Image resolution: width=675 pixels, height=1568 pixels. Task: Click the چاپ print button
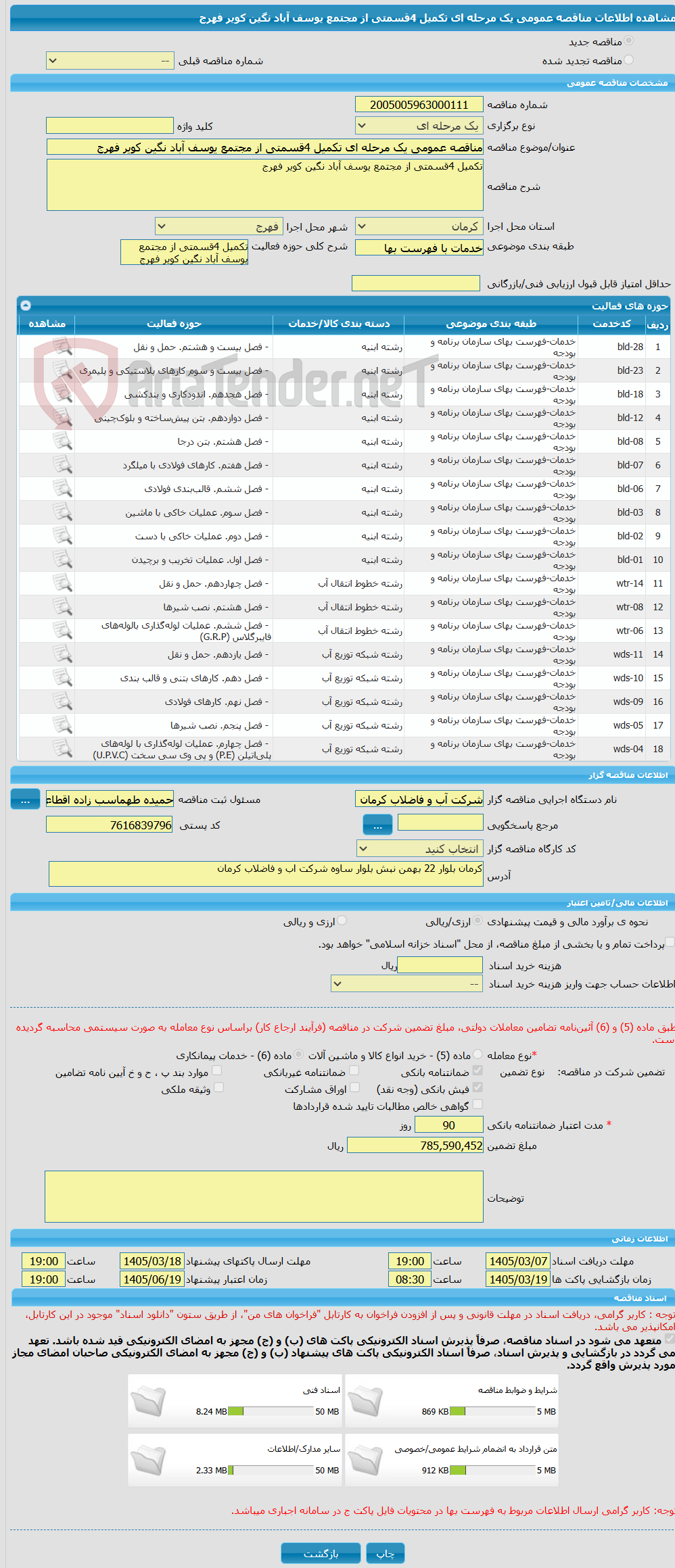pos(386,1552)
